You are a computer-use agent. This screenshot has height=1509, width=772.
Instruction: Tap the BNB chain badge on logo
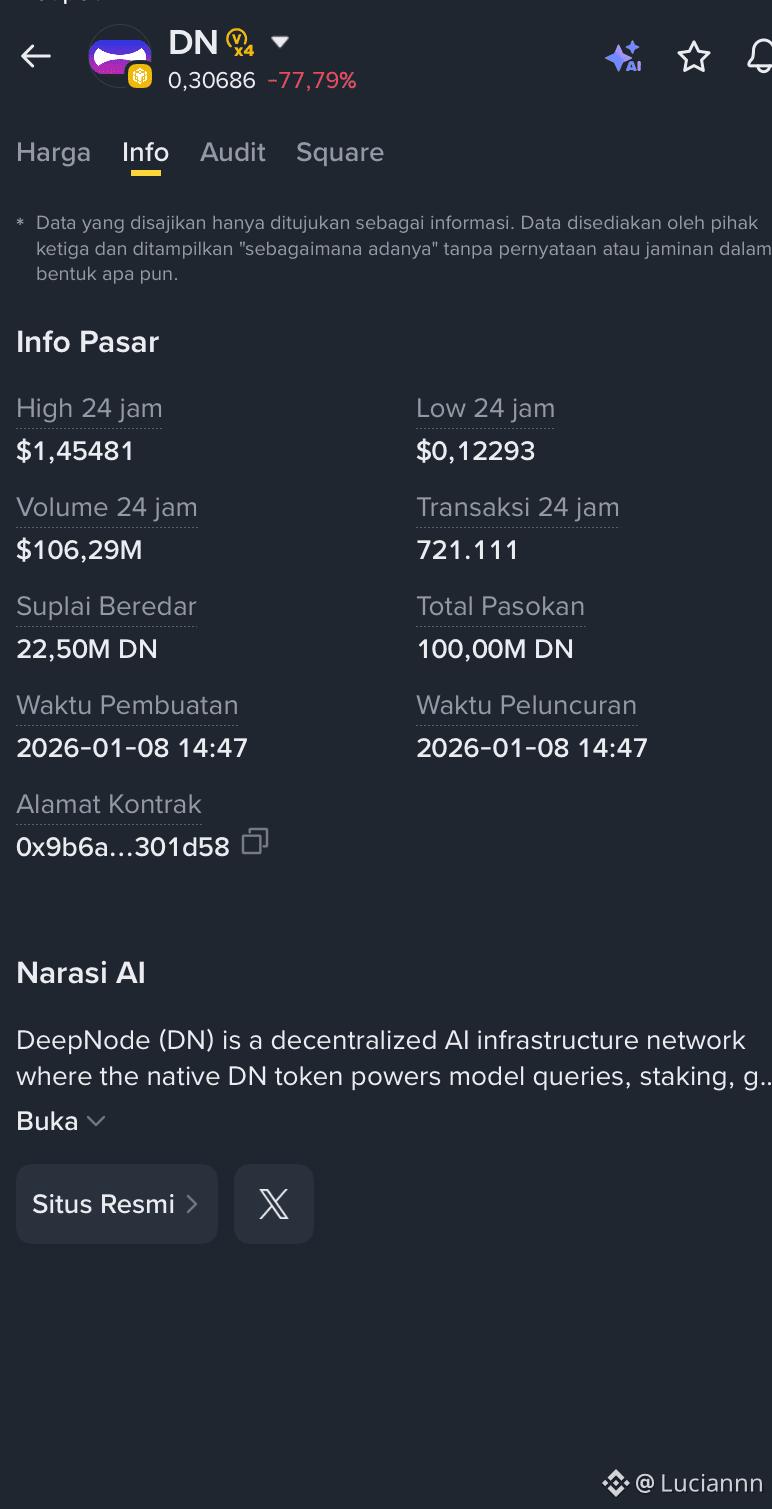pyautogui.click(x=140, y=76)
